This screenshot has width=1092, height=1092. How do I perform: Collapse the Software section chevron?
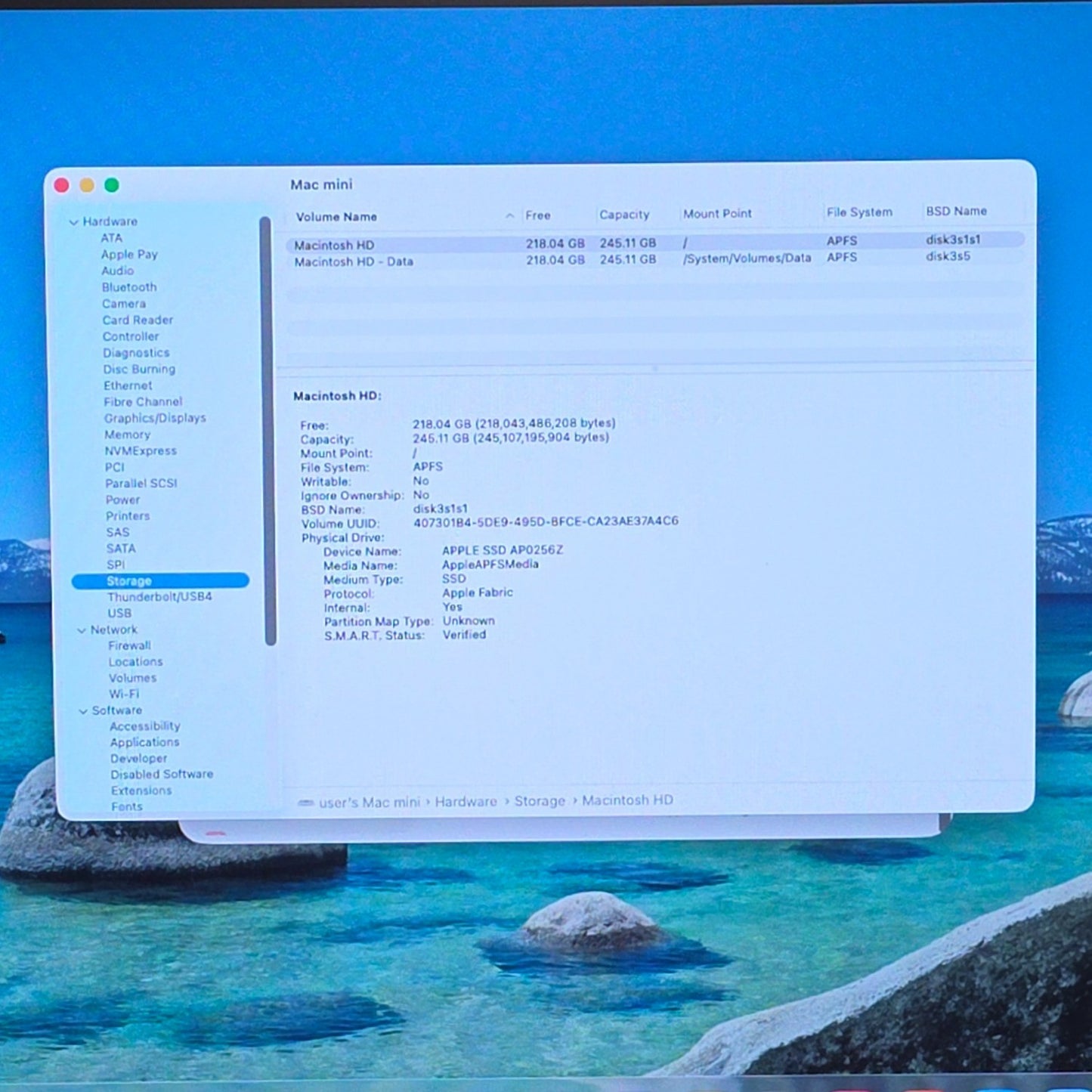click(x=83, y=711)
